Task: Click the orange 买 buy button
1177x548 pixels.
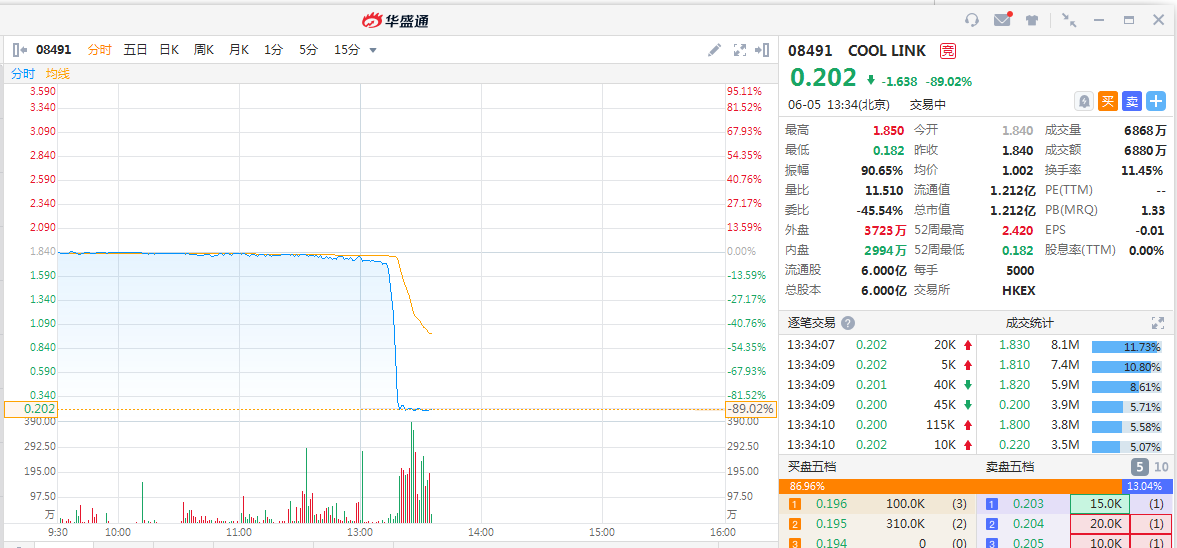Action: [x=1108, y=101]
